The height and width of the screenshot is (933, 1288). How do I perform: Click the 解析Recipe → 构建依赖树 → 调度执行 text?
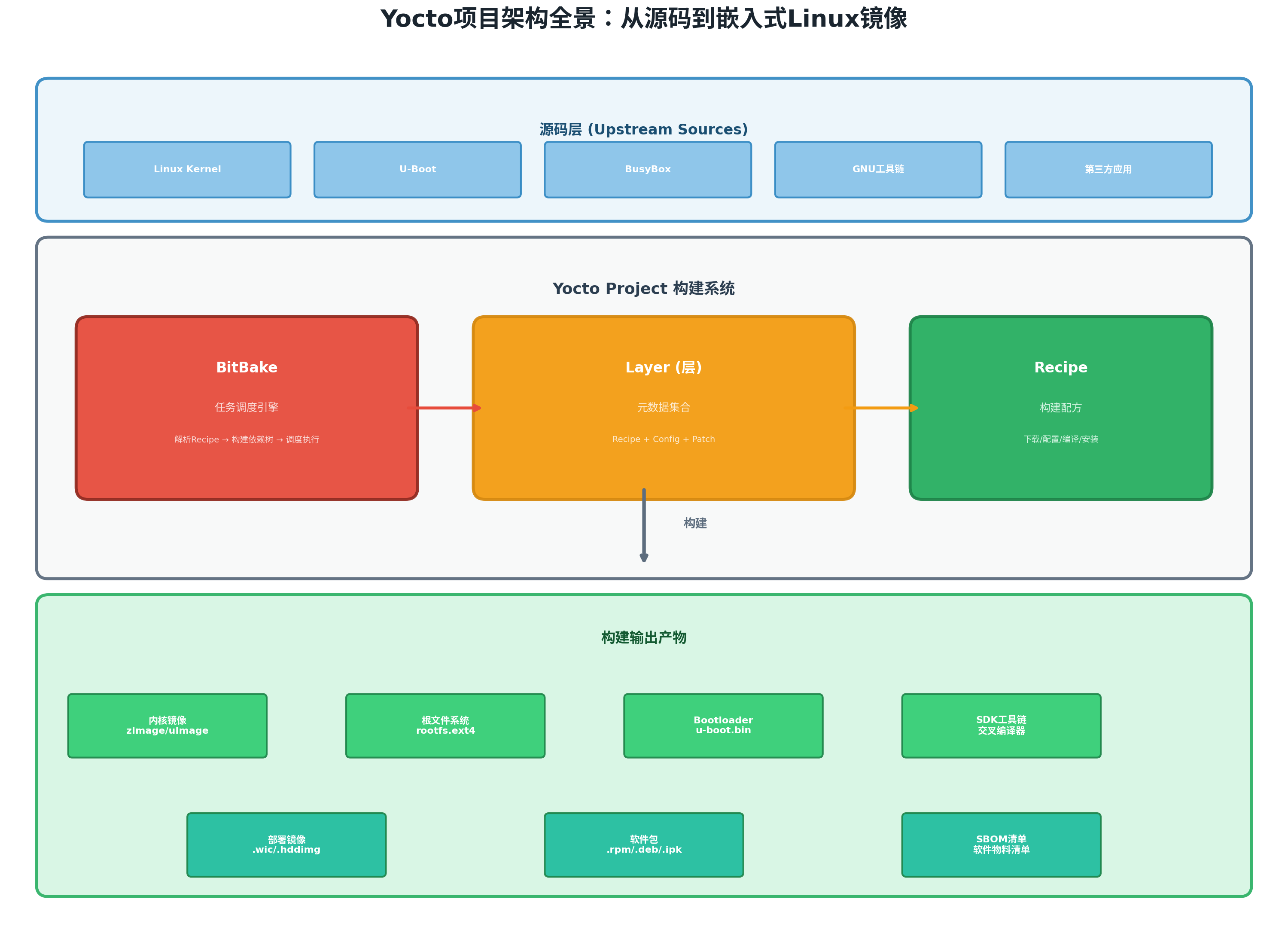(x=247, y=439)
